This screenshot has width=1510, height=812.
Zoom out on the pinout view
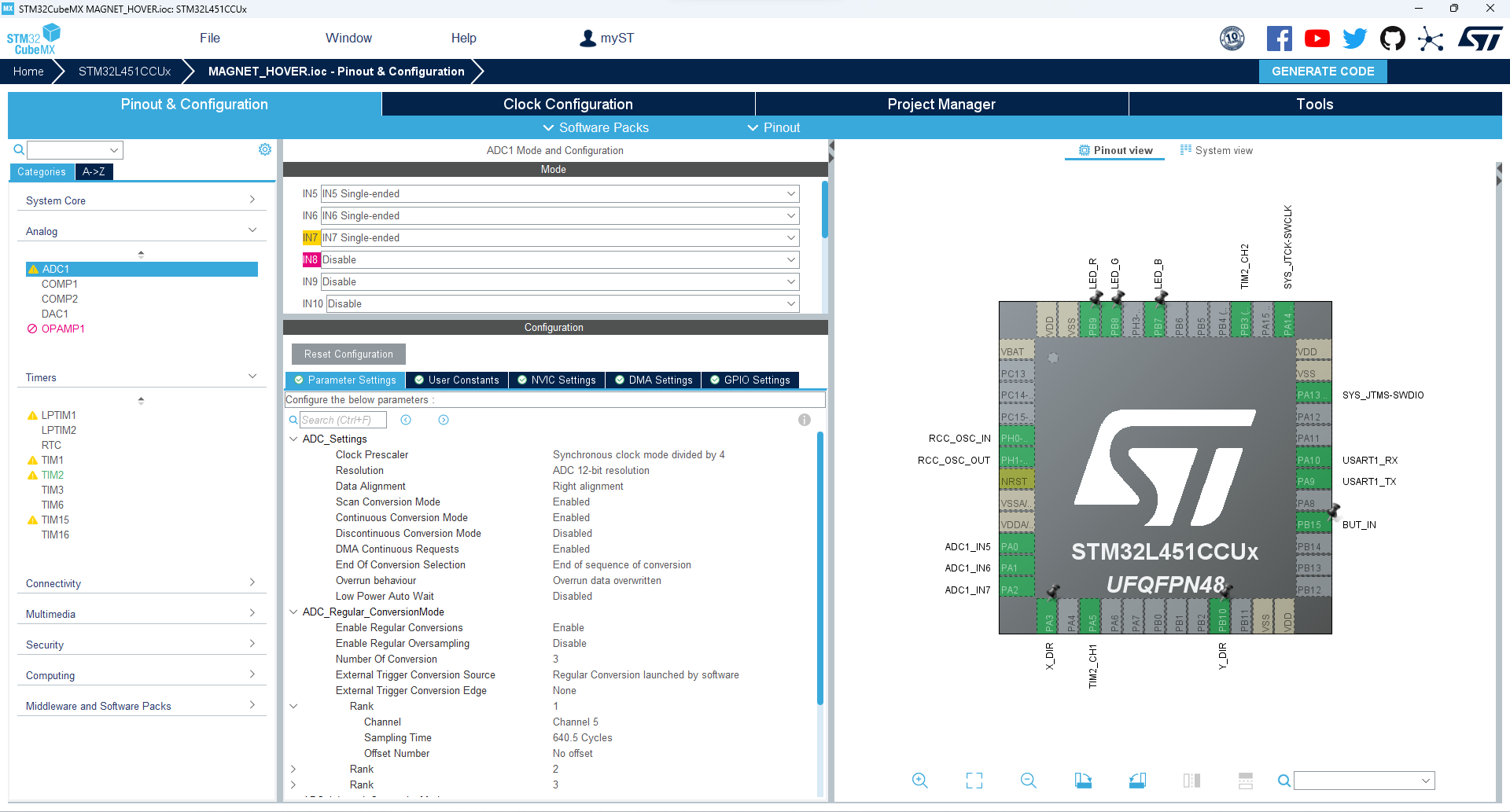pyautogui.click(x=1029, y=780)
